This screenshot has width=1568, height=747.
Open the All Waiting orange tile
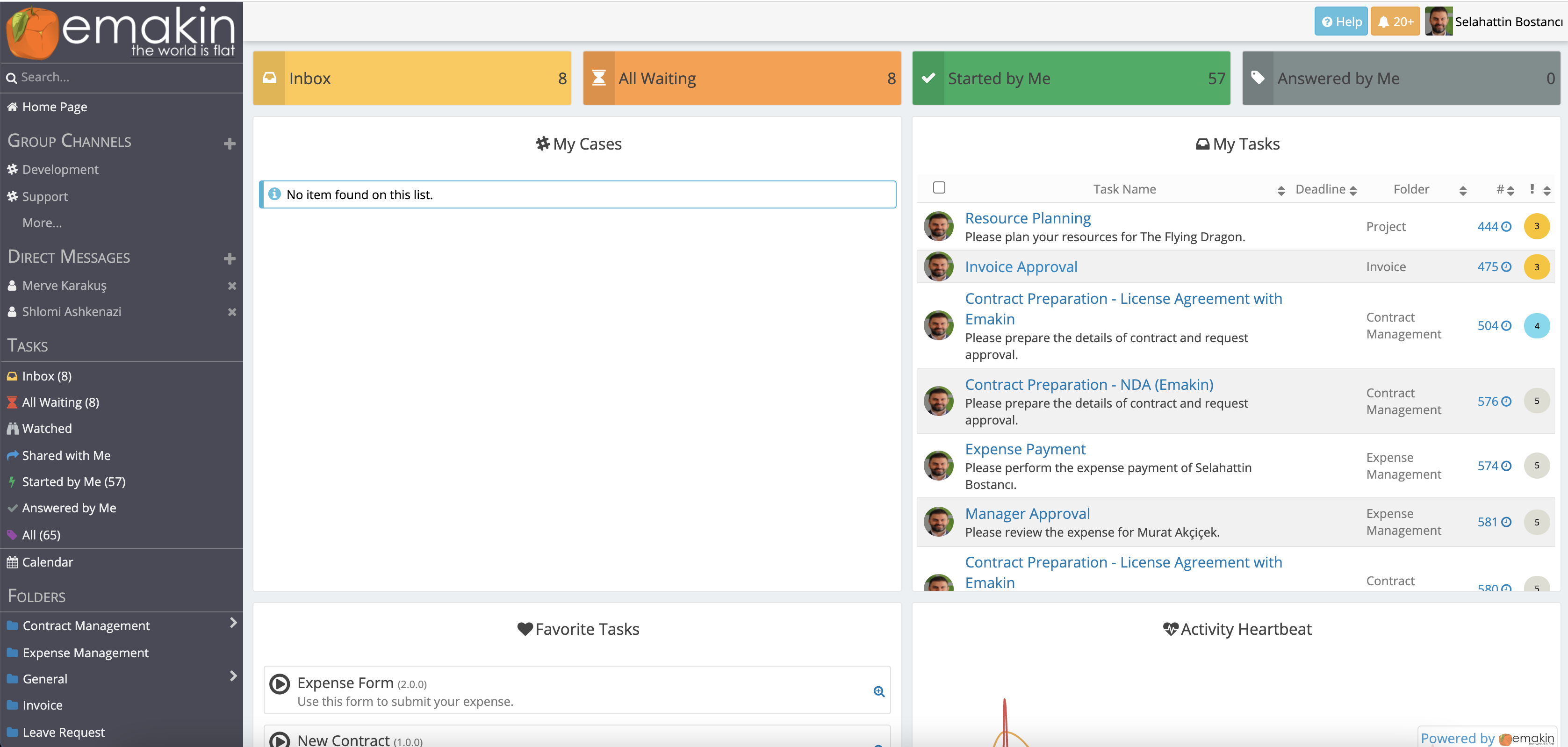tap(741, 79)
